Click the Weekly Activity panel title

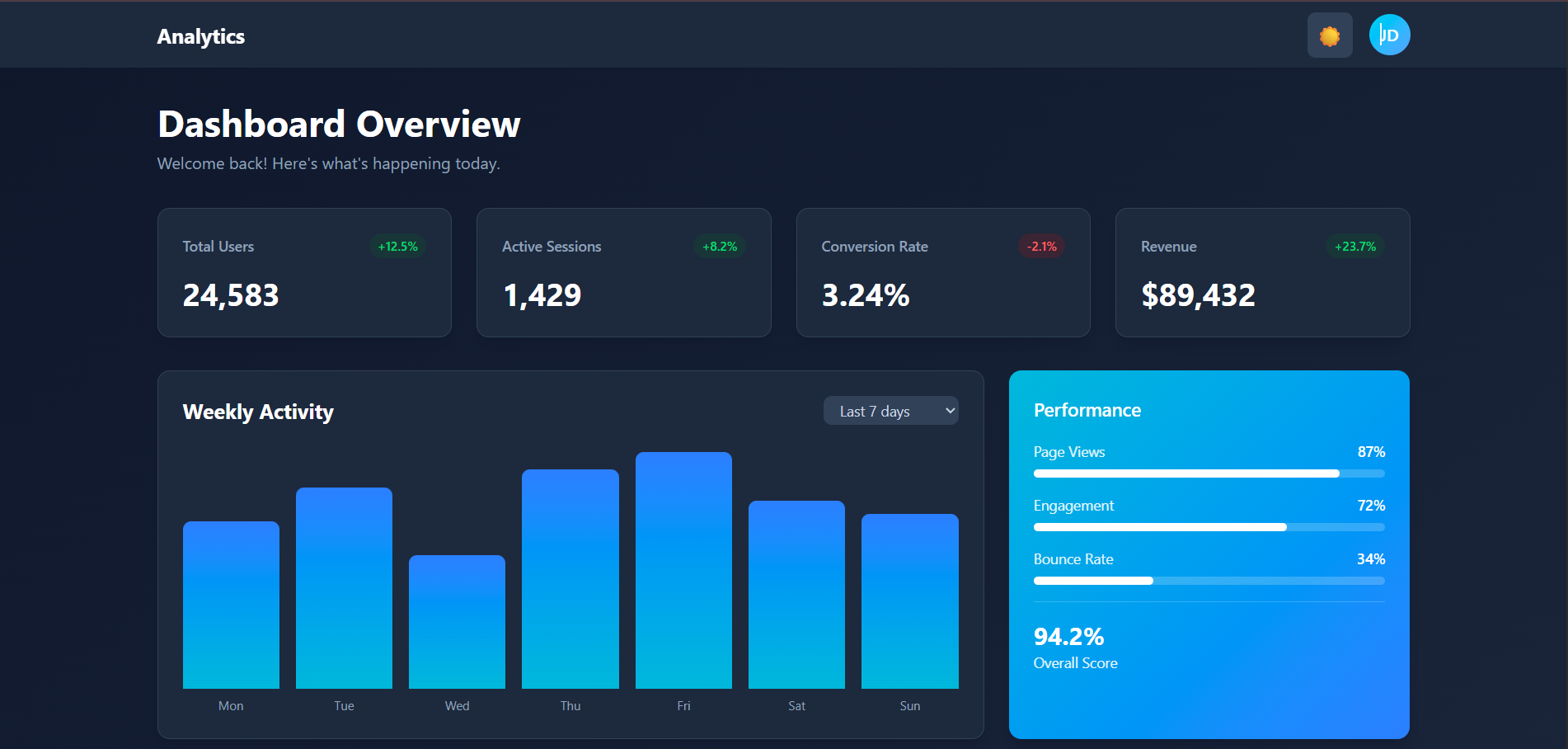(x=258, y=412)
